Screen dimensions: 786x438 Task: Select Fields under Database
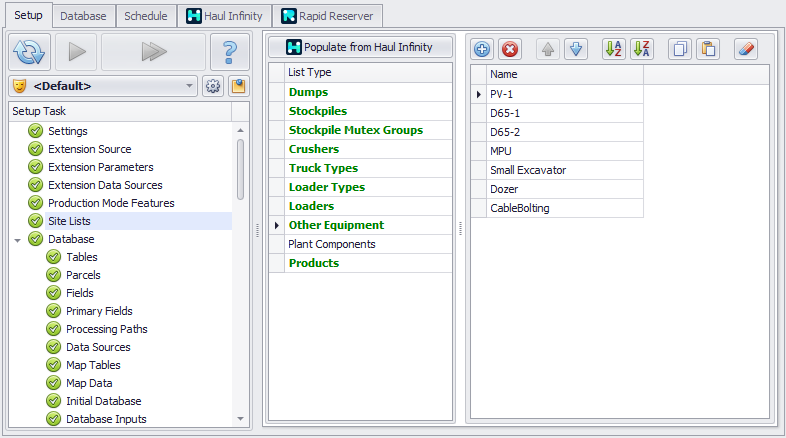point(80,293)
